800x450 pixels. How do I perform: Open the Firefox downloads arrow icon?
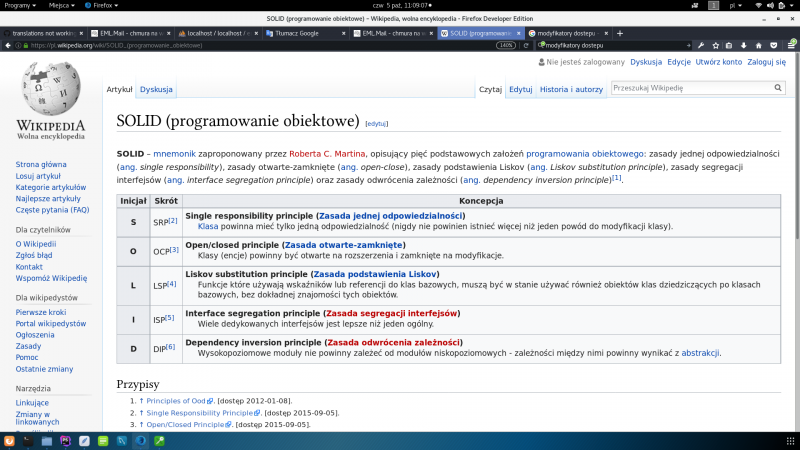click(x=742, y=45)
